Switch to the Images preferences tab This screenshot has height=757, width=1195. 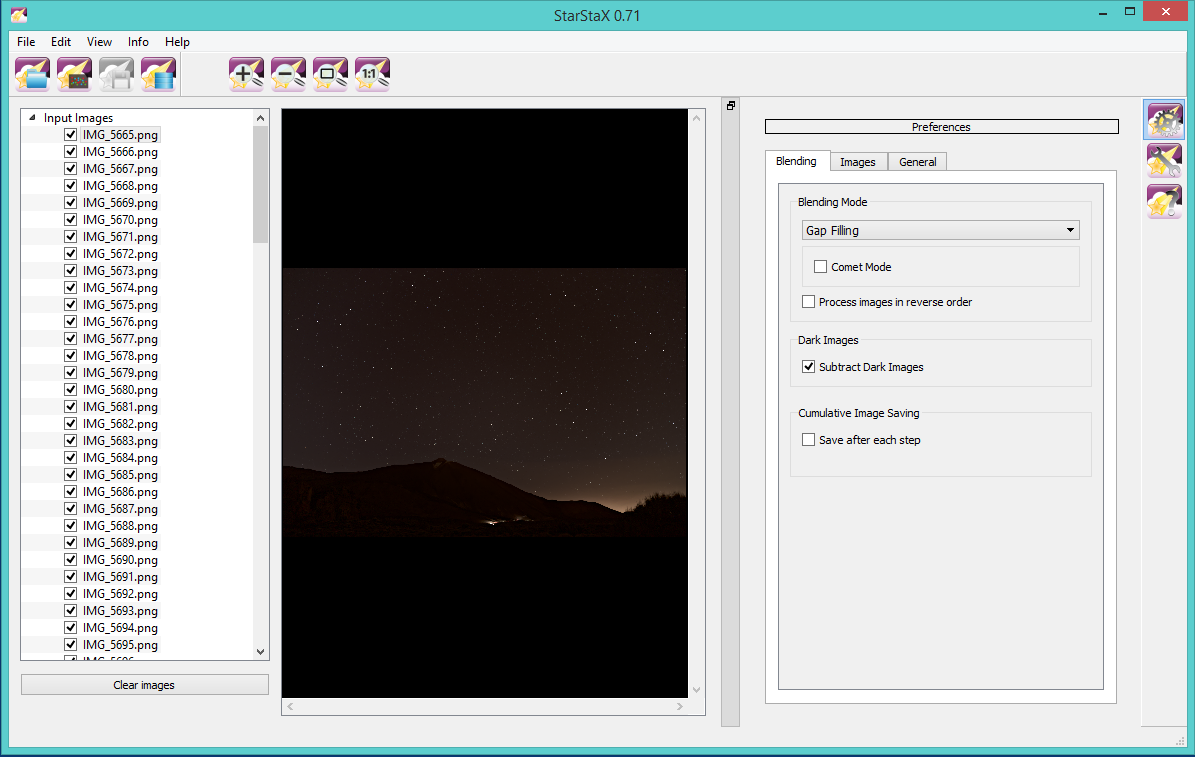(858, 162)
